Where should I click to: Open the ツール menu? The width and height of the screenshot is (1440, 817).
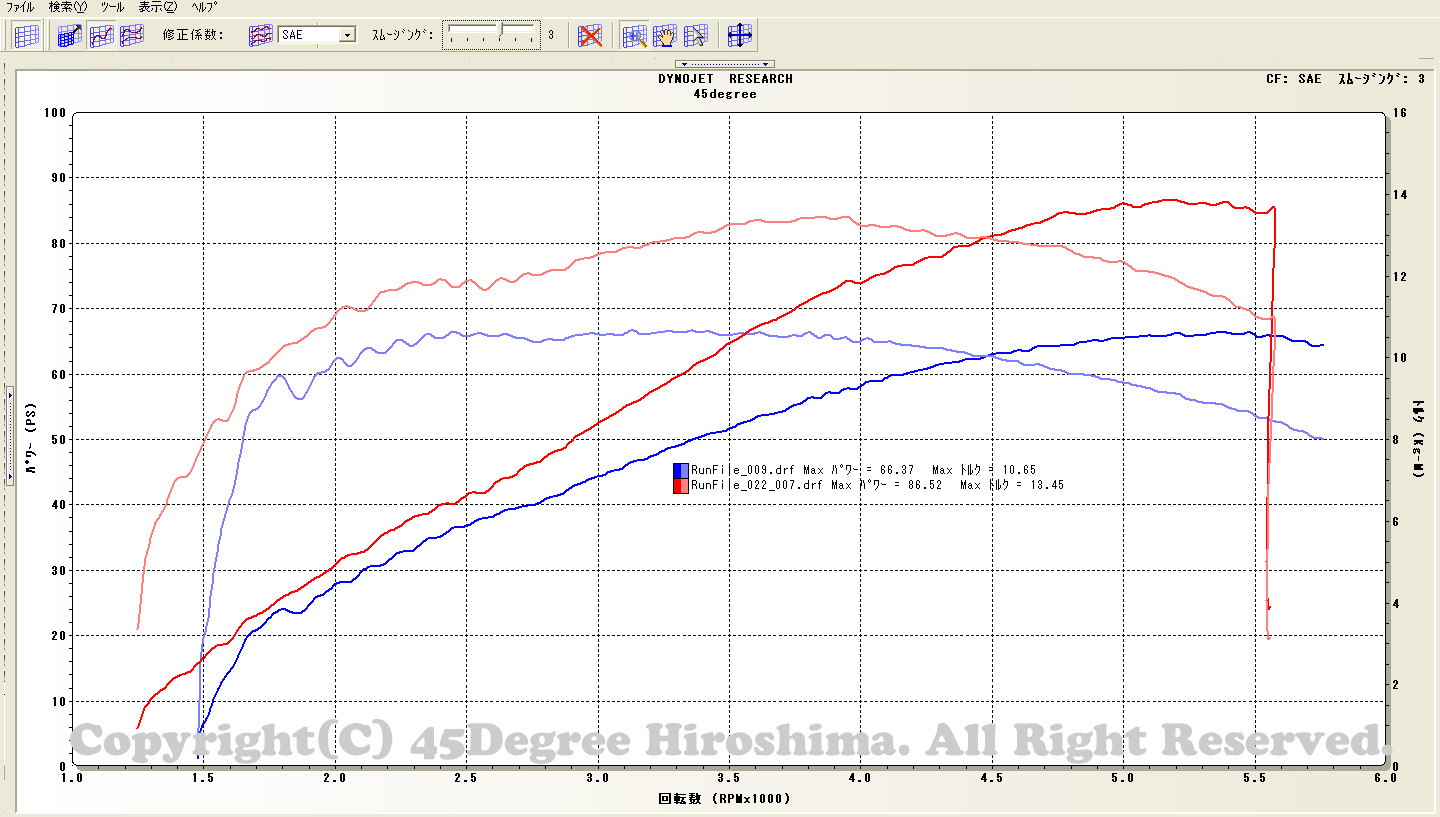pyautogui.click(x=112, y=6)
